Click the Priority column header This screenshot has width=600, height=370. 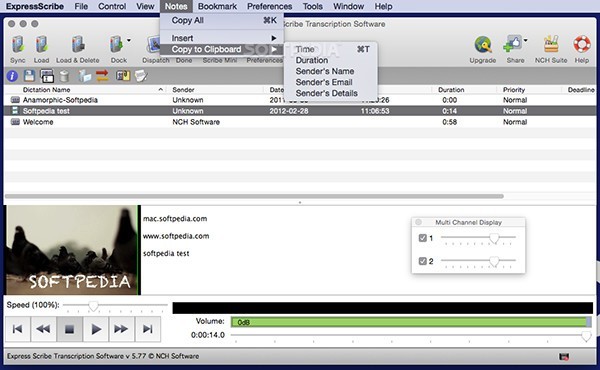[530, 90]
